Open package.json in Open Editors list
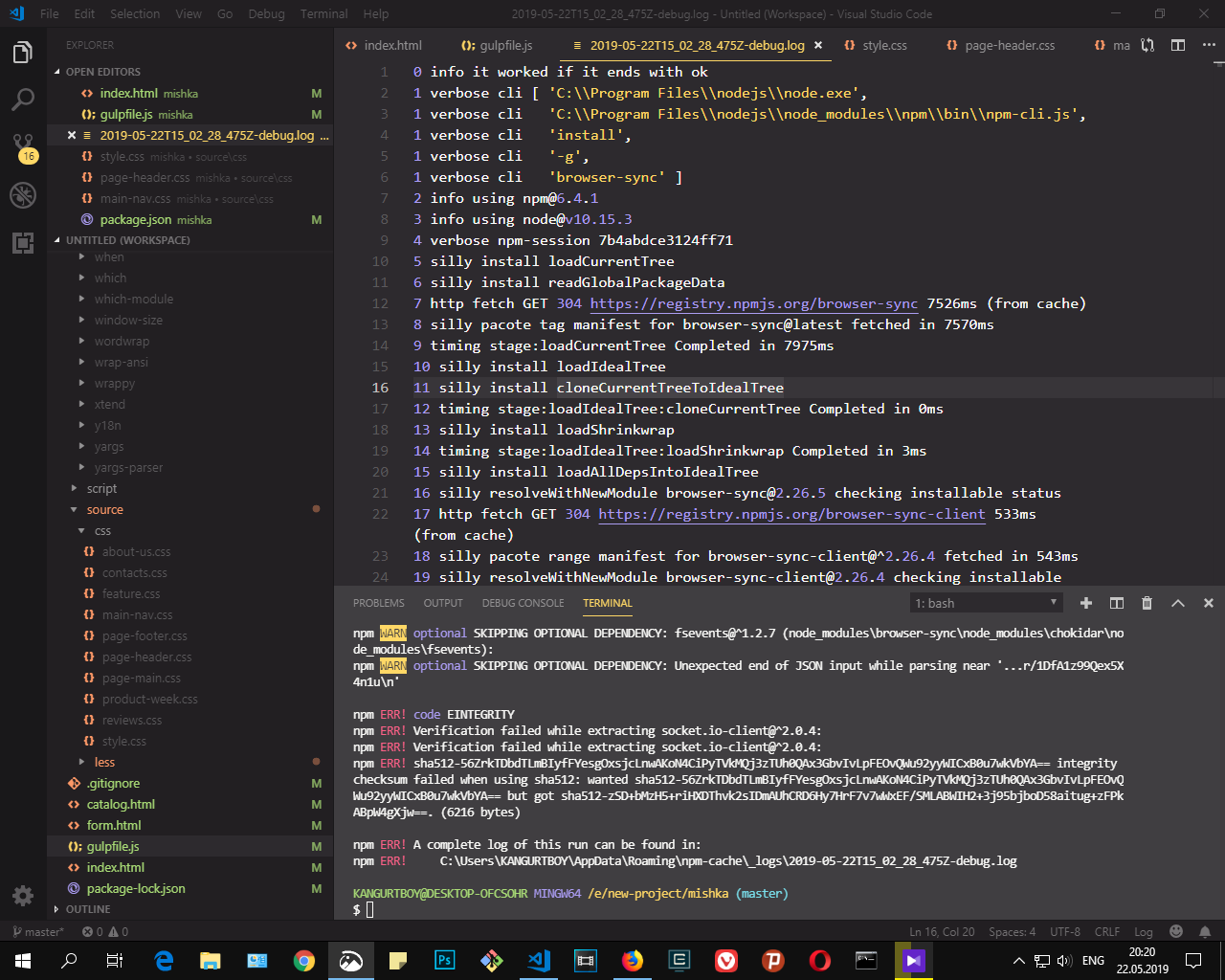 coord(136,220)
